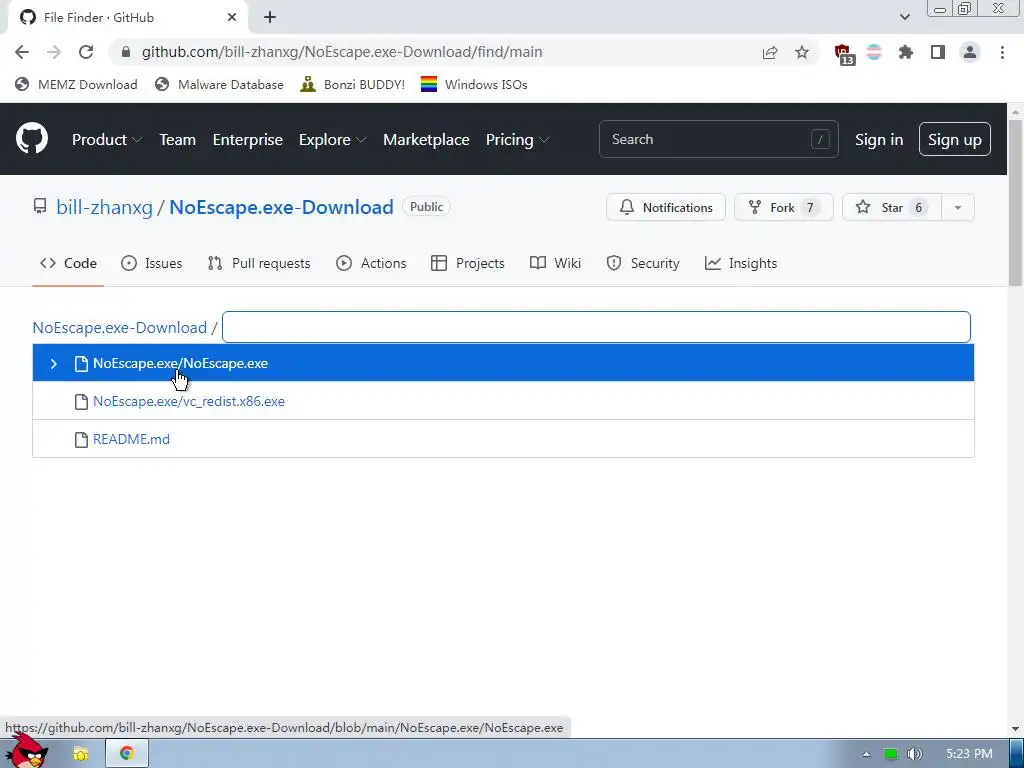The image size is (1024, 768).
Task: Expand the Explore menu
Action: 332,139
